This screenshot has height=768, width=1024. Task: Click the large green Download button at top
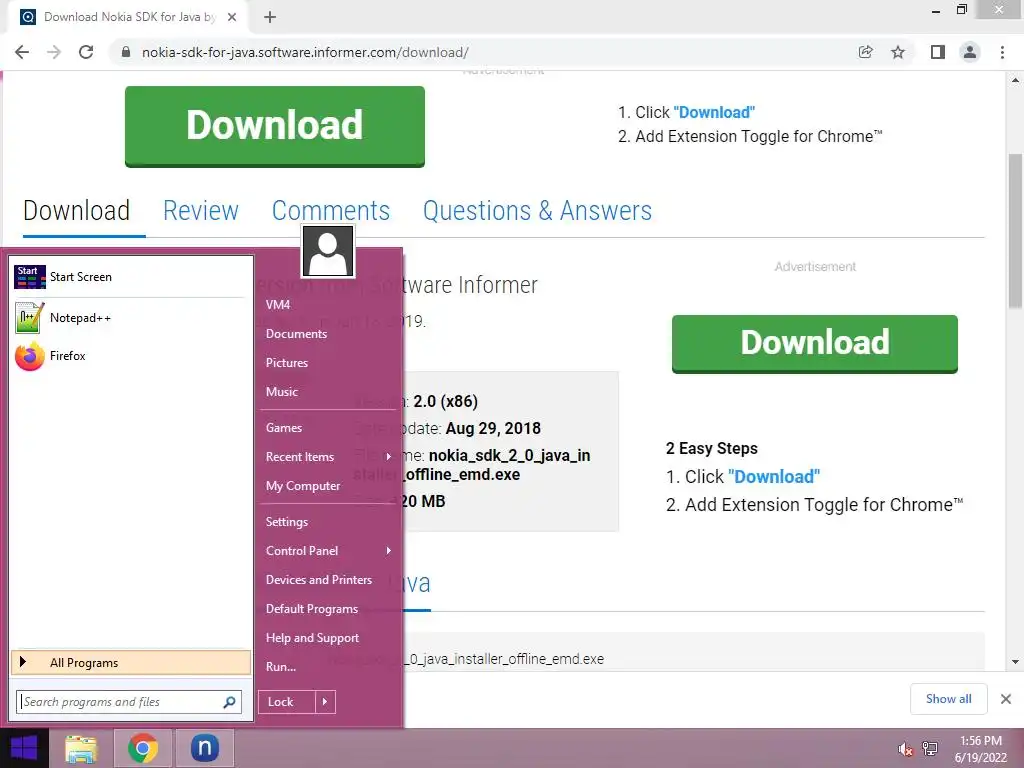(x=275, y=126)
